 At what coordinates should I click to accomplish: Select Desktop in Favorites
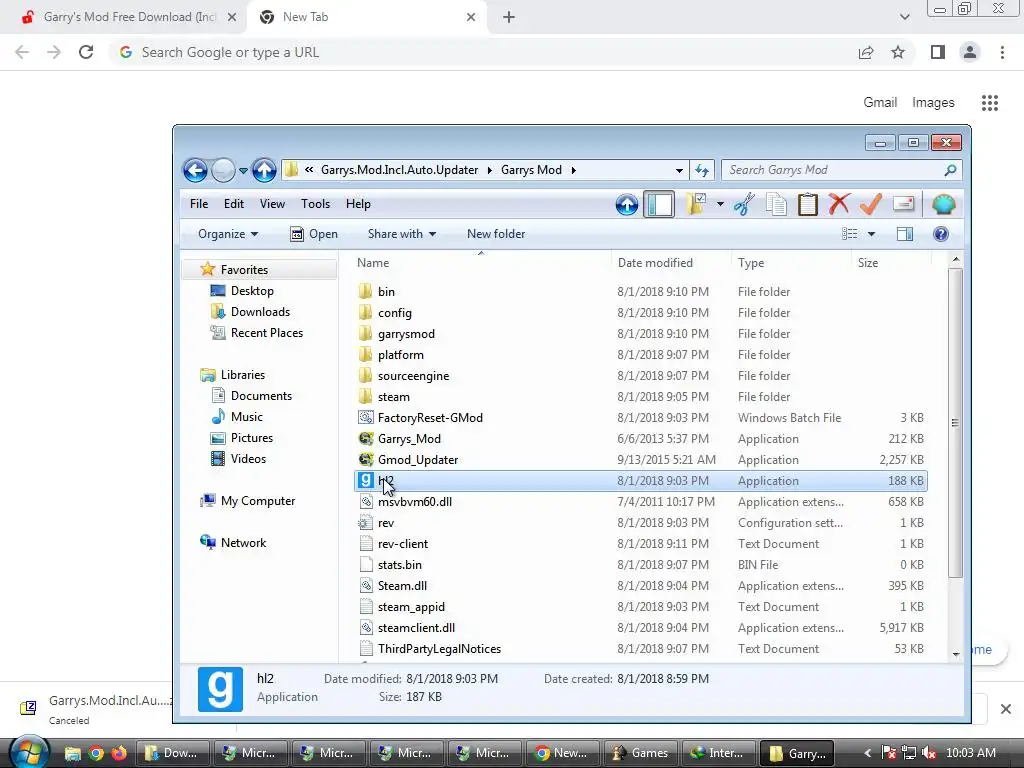coord(251,291)
